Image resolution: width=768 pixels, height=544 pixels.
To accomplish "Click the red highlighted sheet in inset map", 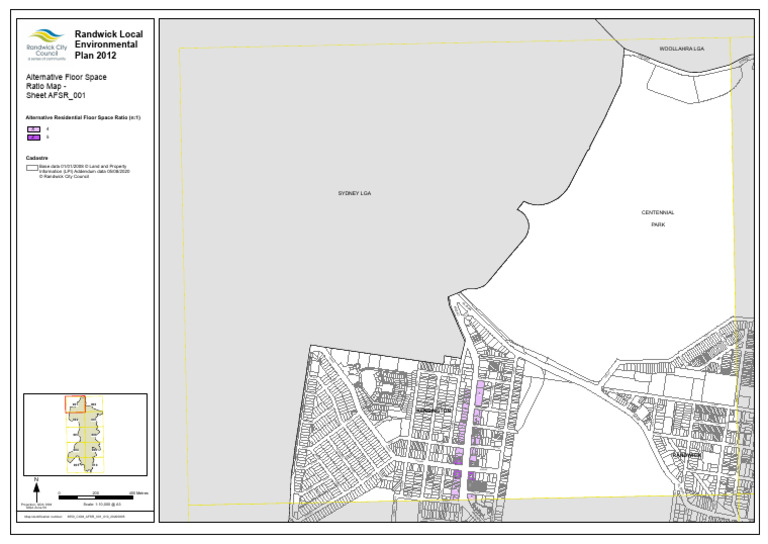I will (x=75, y=404).
